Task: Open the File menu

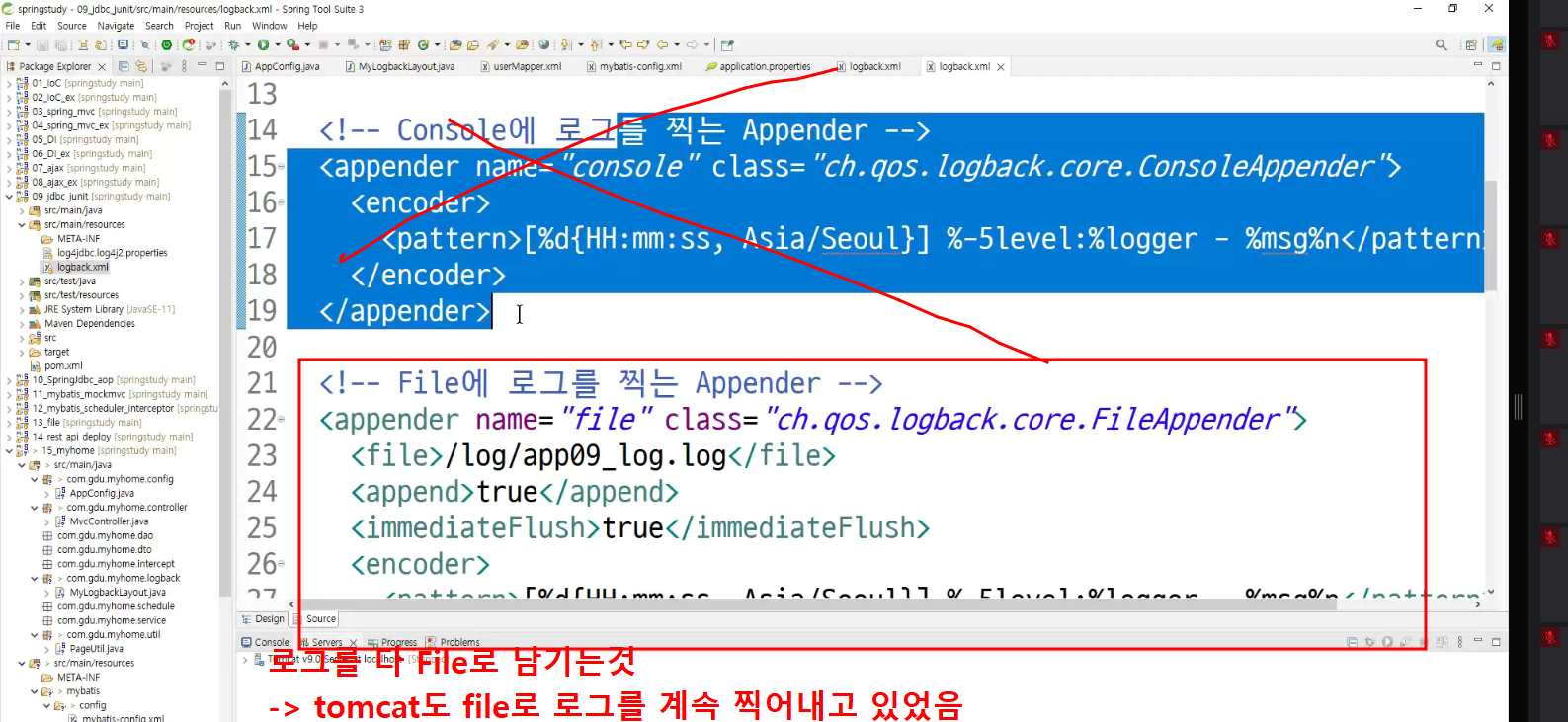Action: tap(13, 26)
